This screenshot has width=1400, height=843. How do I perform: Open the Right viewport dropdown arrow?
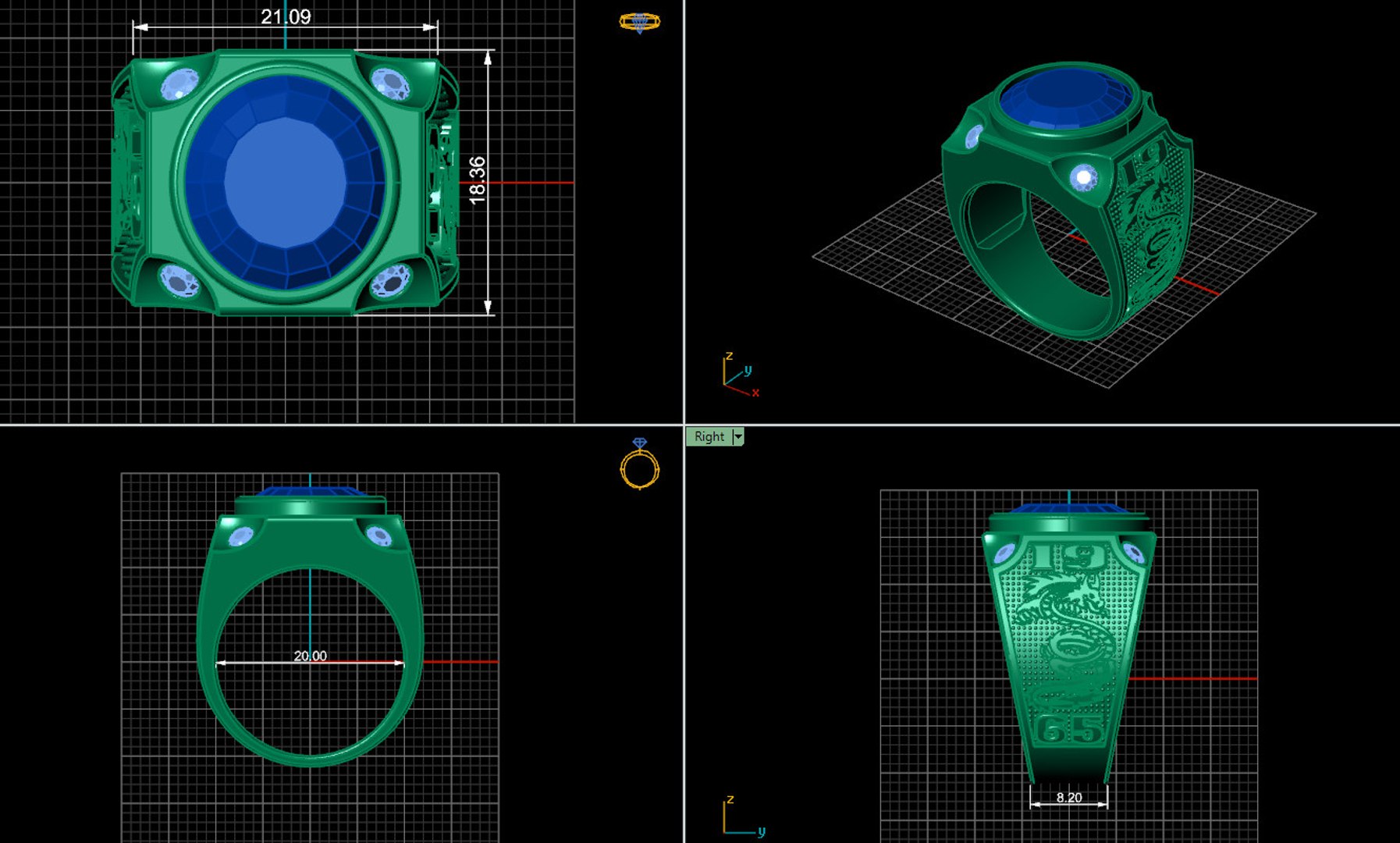click(x=738, y=436)
